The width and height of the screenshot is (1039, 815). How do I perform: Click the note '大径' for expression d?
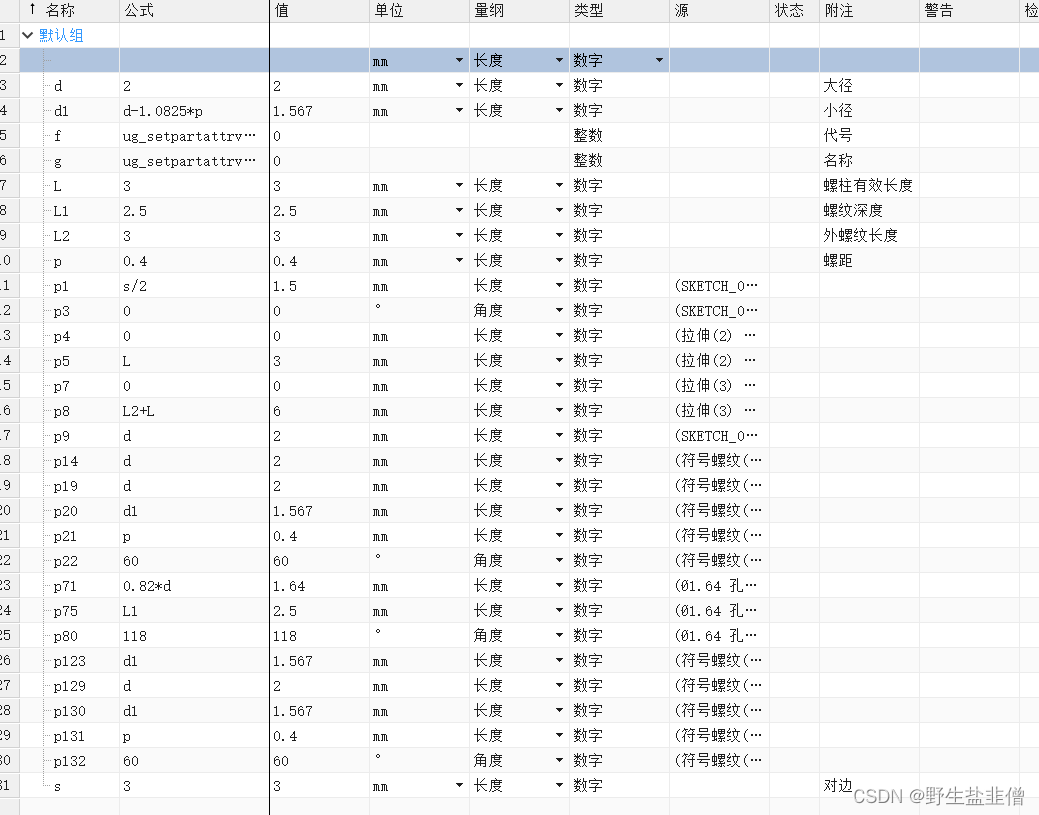tap(838, 85)
